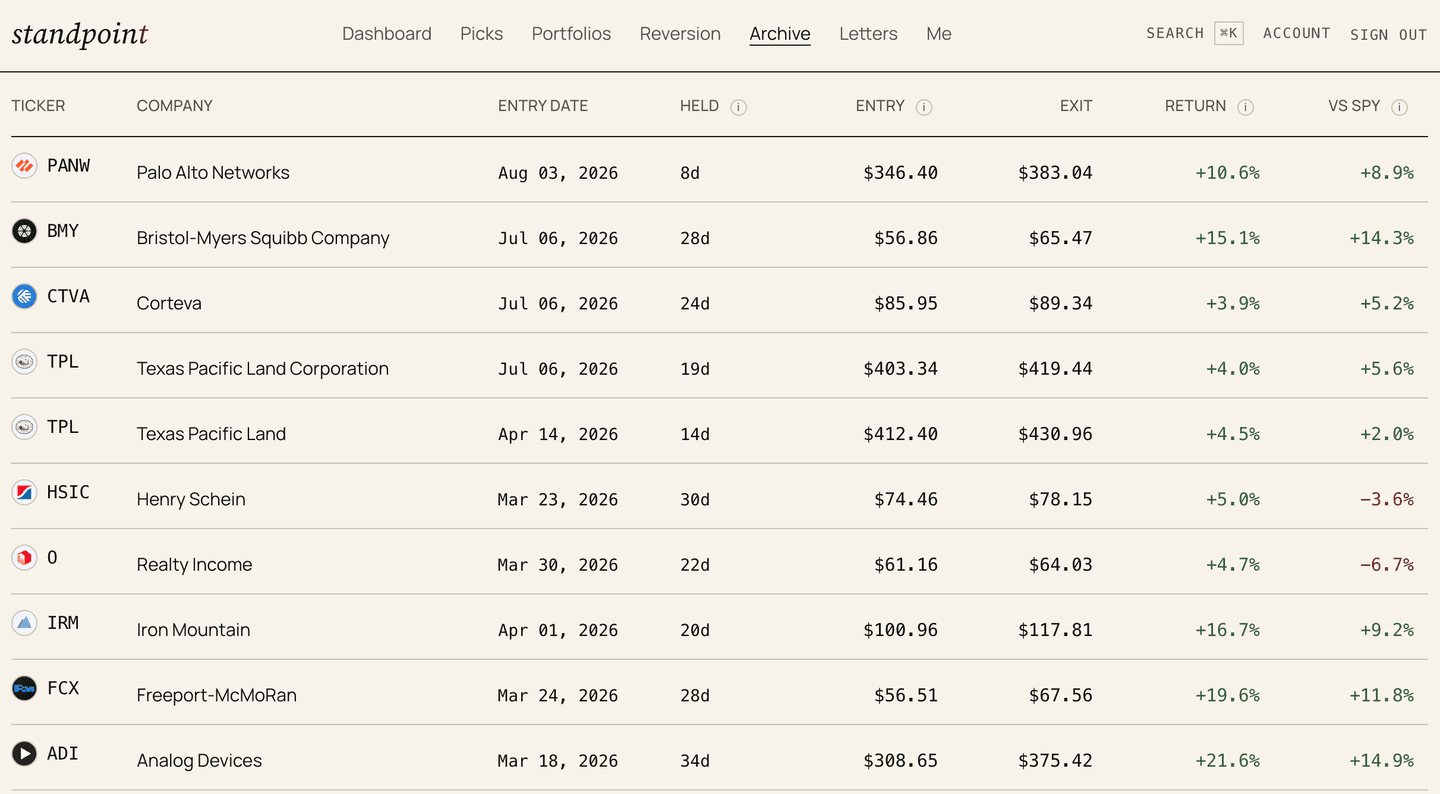Image resolution: width=1440 pixels, height=794 pixels.
Task: Click the TPL logo in the Jul 06 row
Action: (x=24, y=362)
